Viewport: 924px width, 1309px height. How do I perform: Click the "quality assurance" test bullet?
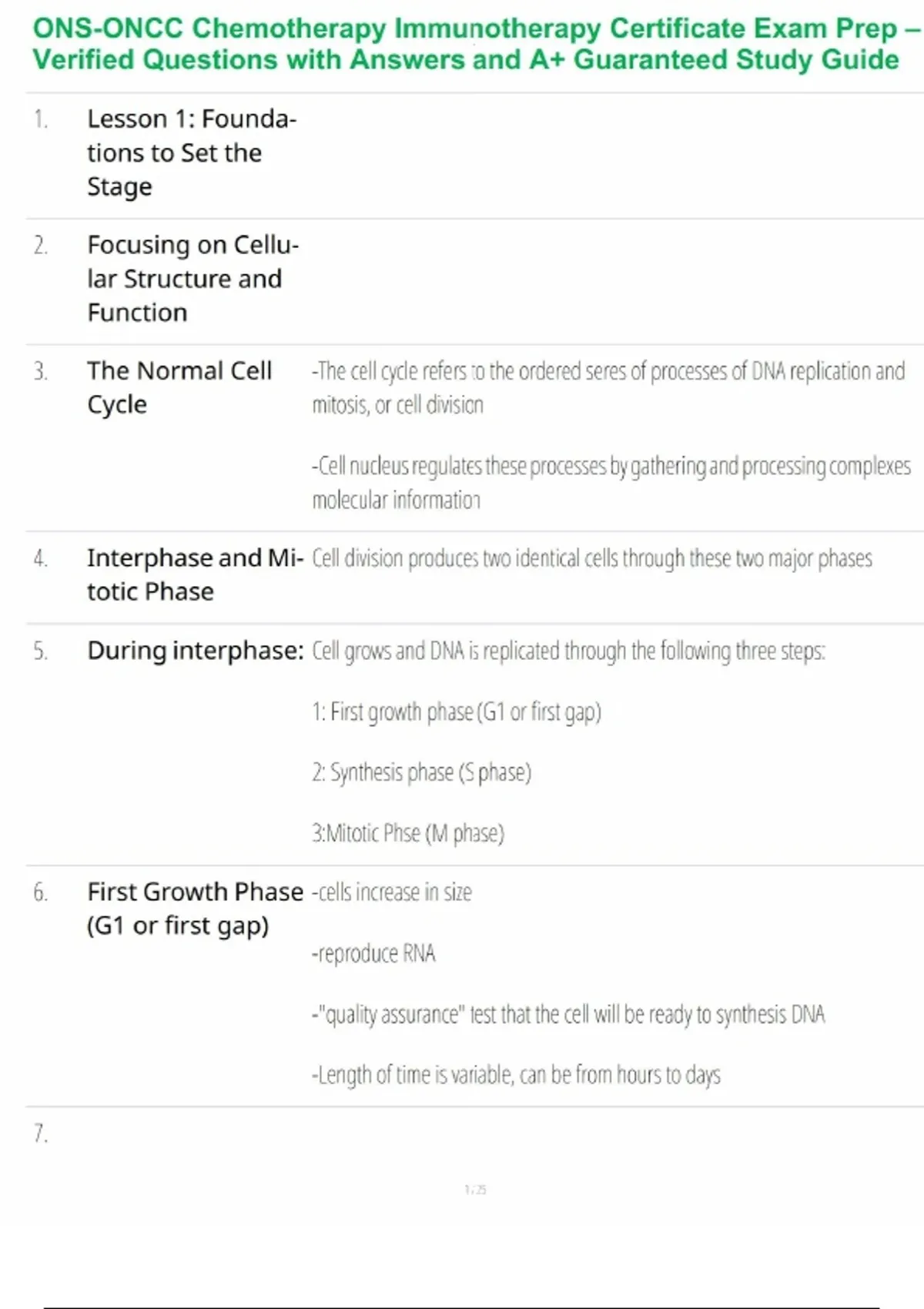pyautogui.click(x=567, y=1014)
